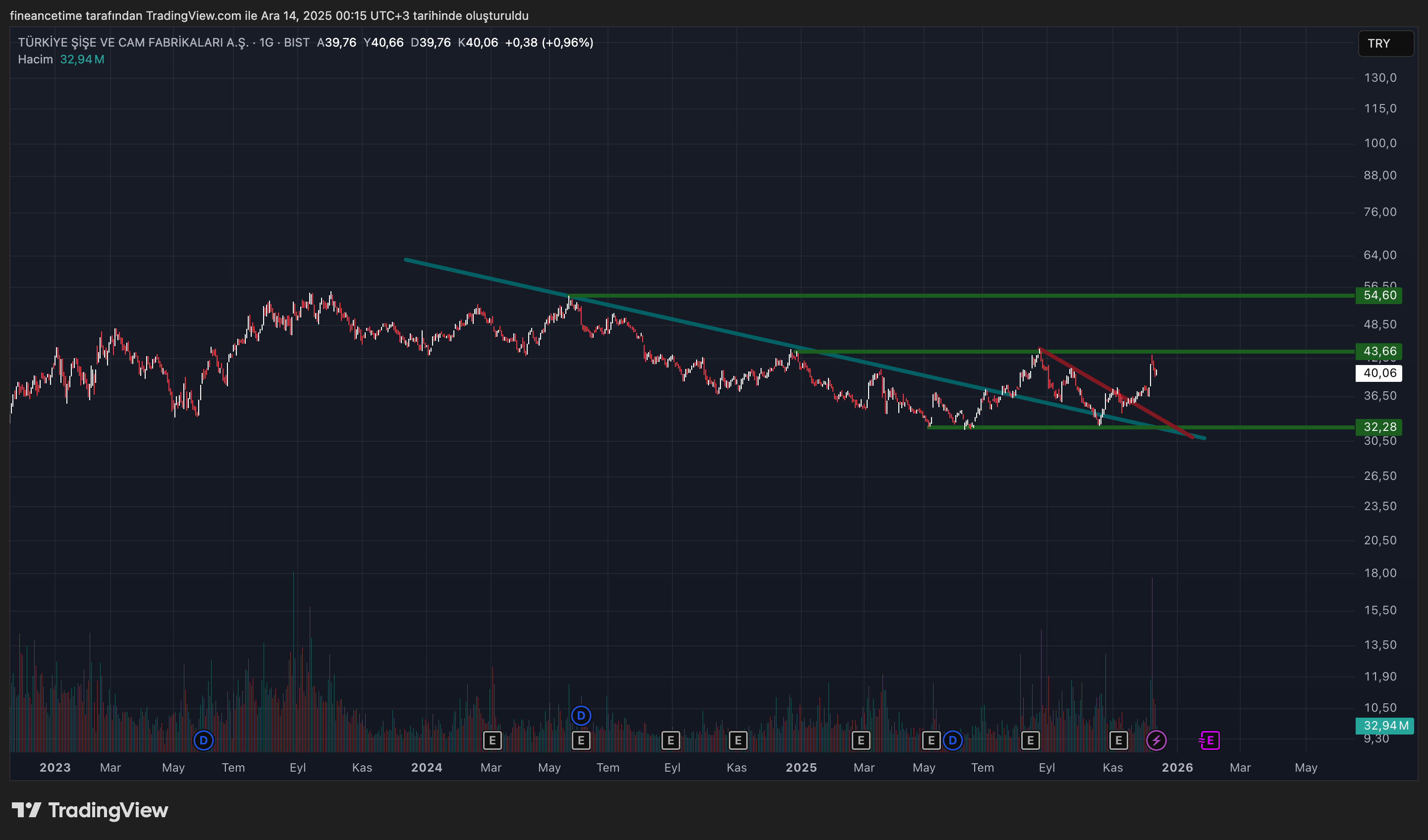Click the Türkiye Şişe ve Cam symbol title
Screen dimensions: 1428x840
(x=133, y=43)
